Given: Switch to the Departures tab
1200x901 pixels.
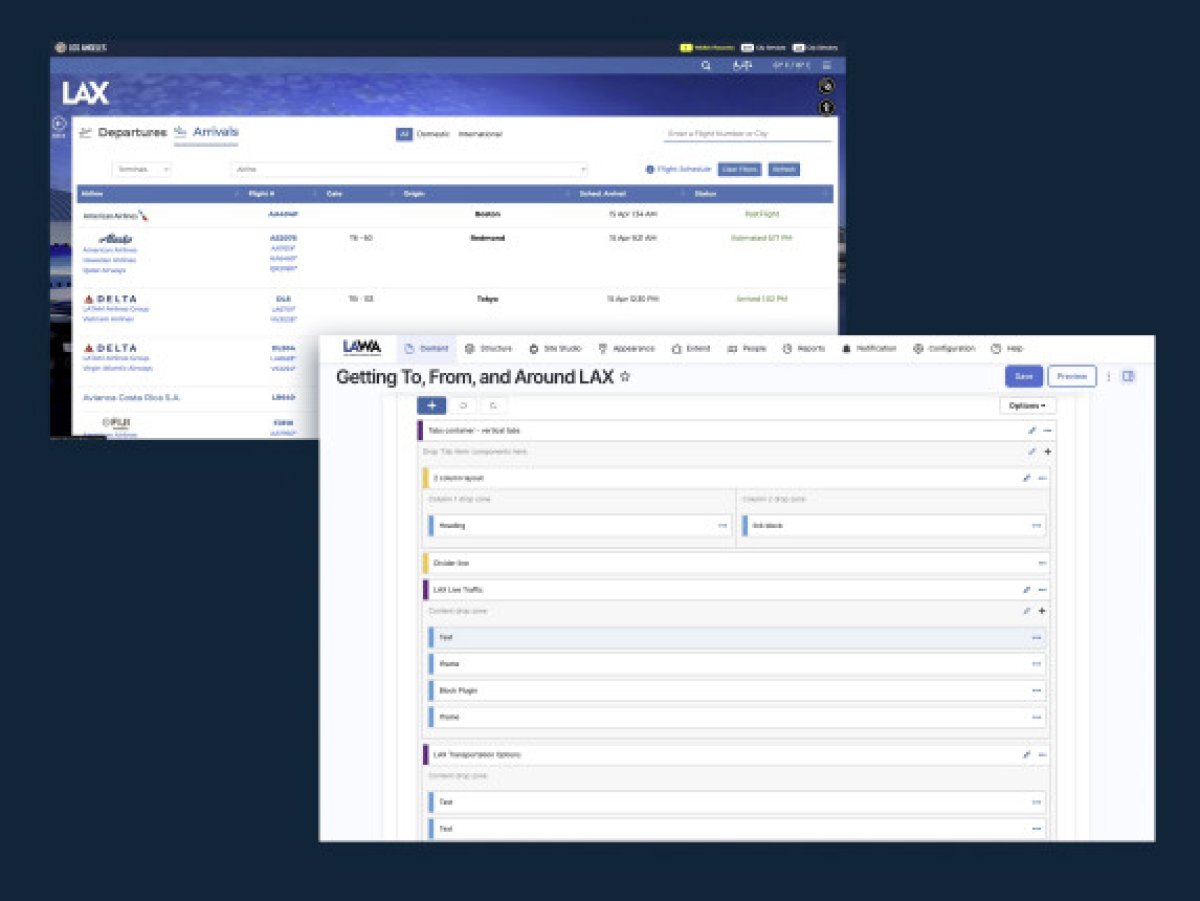Looking at the screenshot, I should tap(130, 132).
